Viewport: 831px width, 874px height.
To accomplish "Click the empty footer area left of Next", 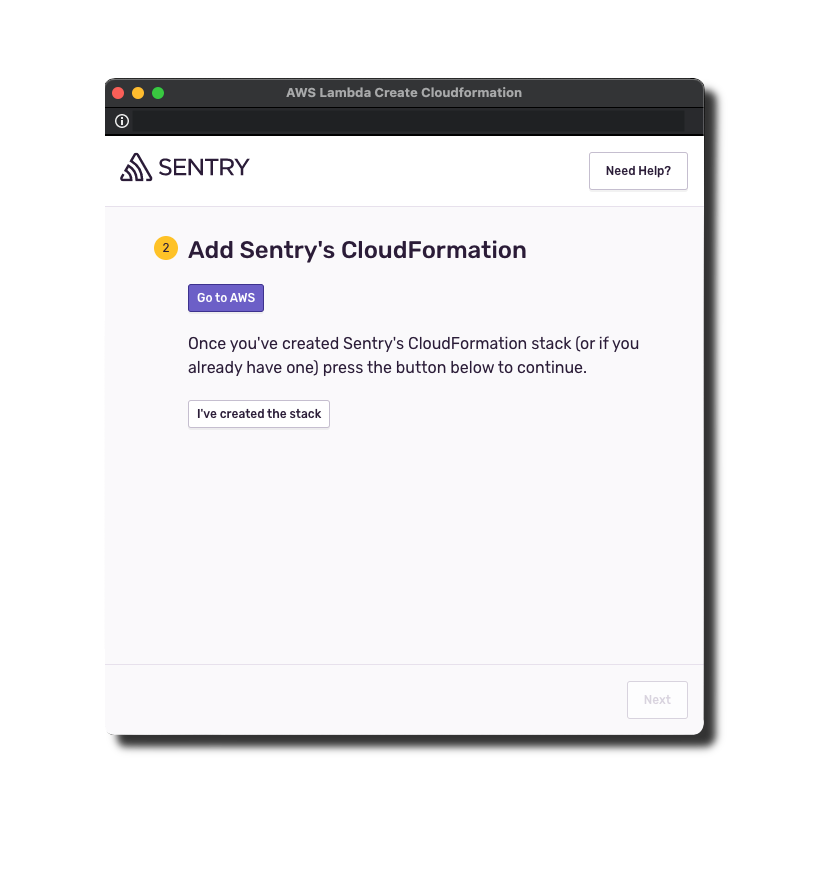I will pos(360,700).
